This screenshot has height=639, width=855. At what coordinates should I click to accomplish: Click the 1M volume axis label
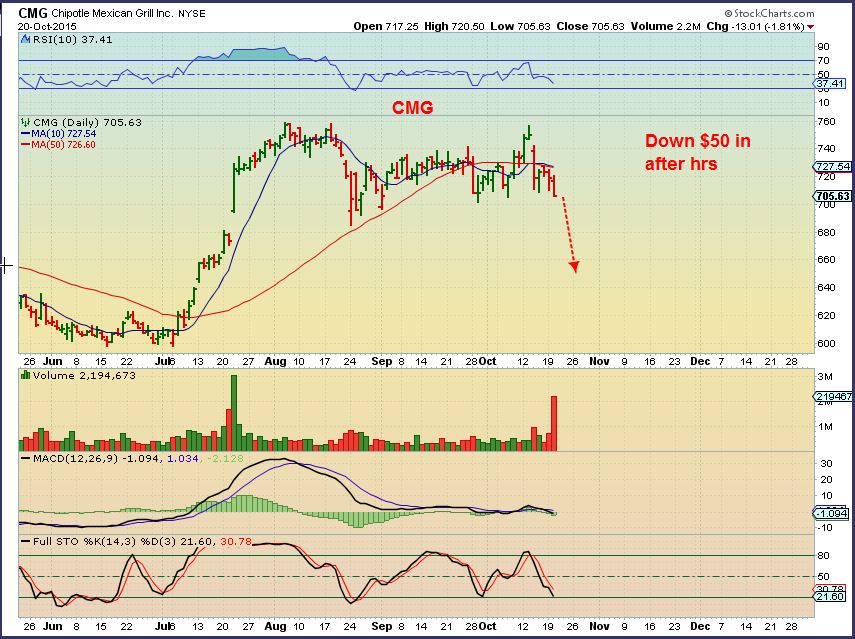pyautogui.click(x=825, y=426)
